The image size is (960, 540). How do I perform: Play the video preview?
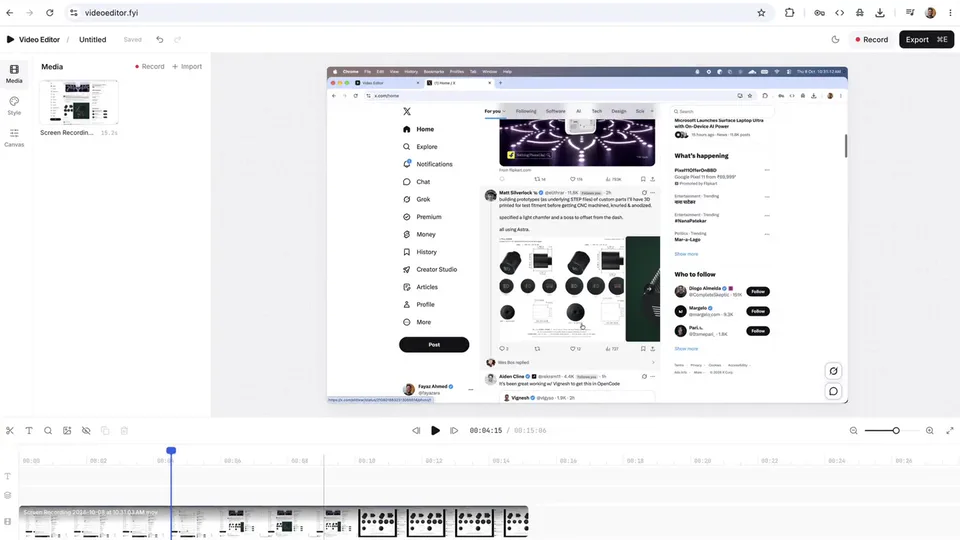435,430
